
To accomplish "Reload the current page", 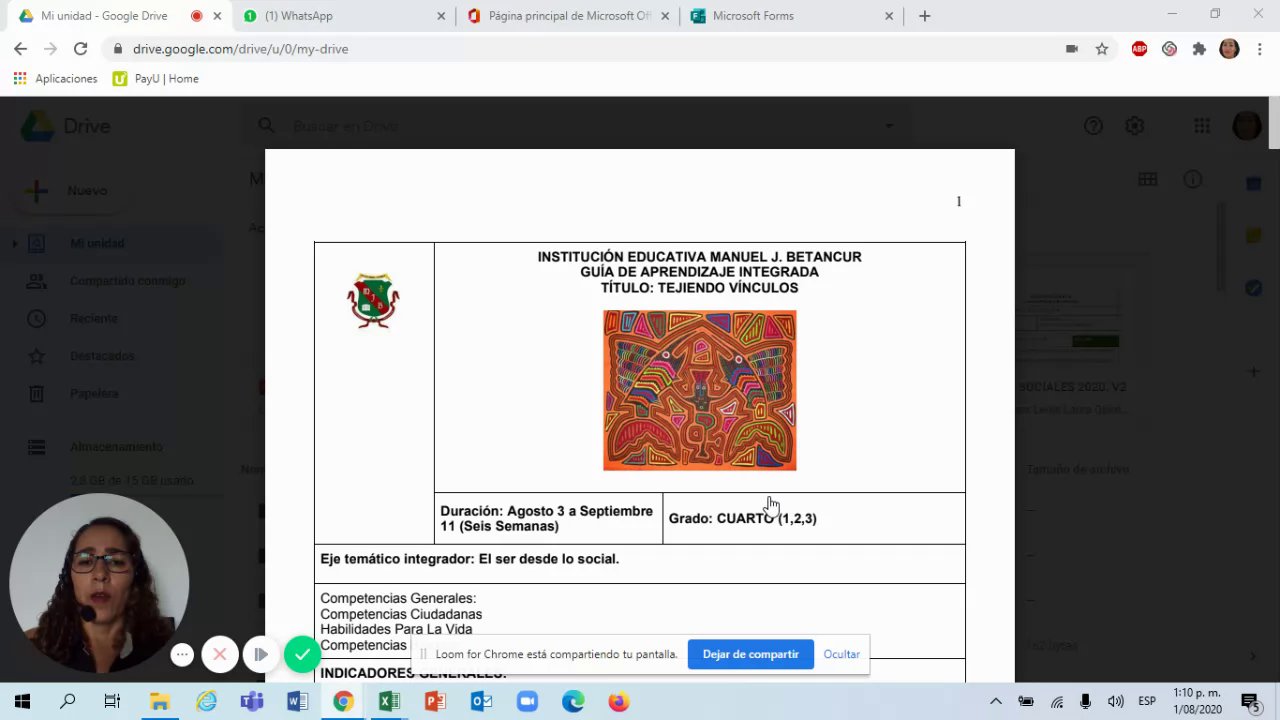I will pos(80,48).
